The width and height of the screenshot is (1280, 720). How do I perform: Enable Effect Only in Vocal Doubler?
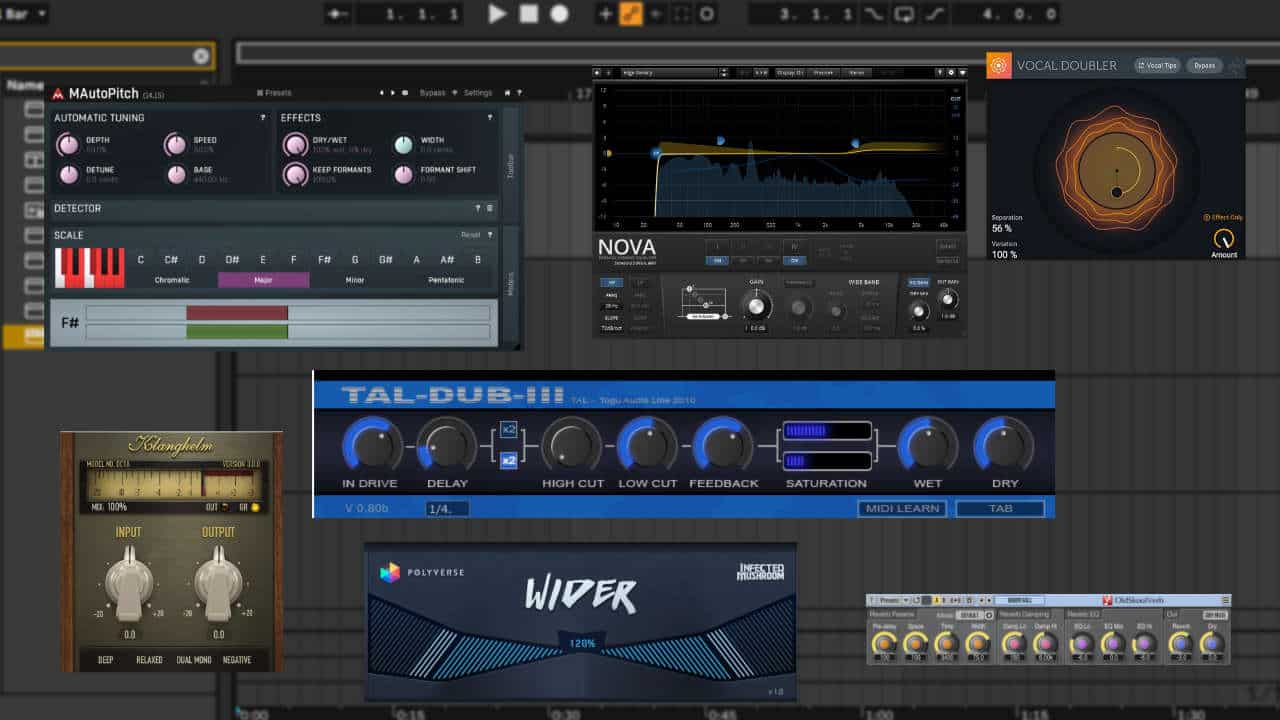click(1223, 217)
